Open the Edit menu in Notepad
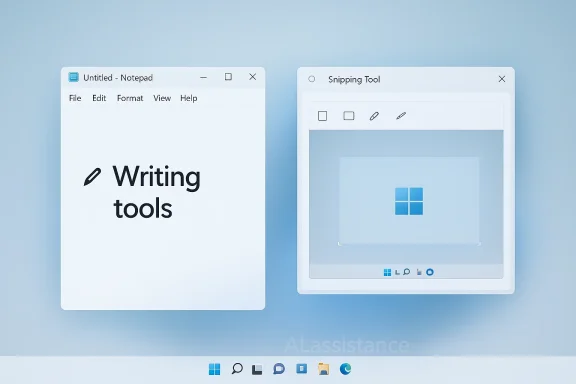 tap(99, 98)
